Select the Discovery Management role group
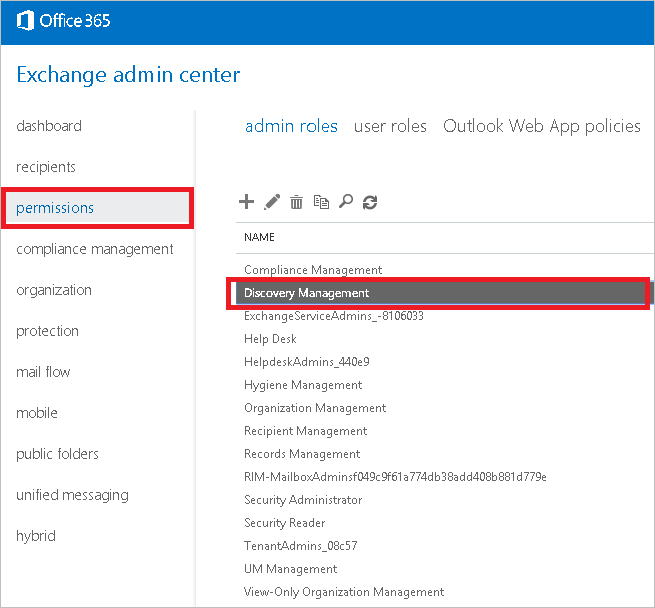The width and height of the screenshot is (655, 608). click(440, 293)
